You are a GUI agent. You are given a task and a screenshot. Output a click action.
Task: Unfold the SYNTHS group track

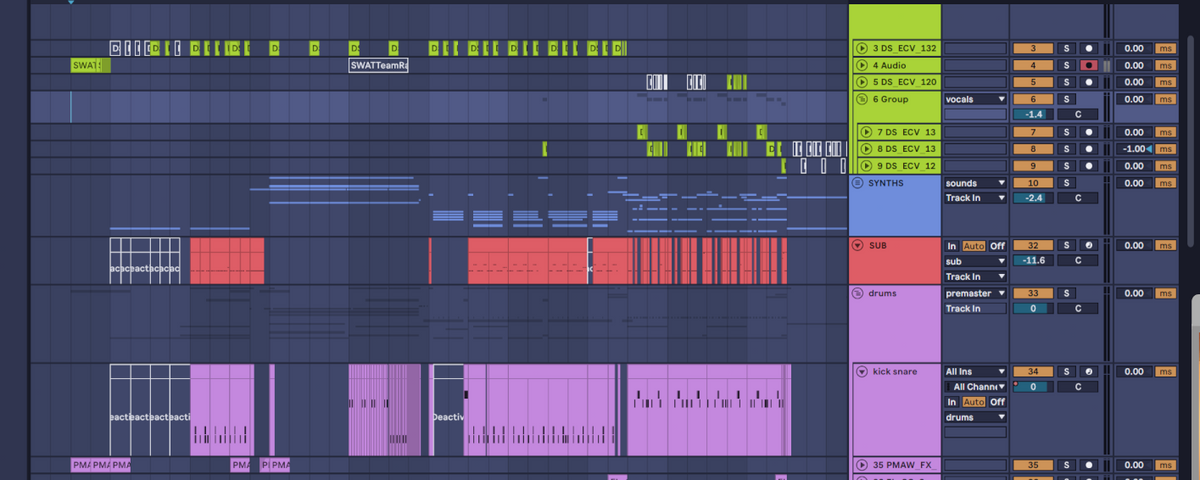click(x=857, y=183)
